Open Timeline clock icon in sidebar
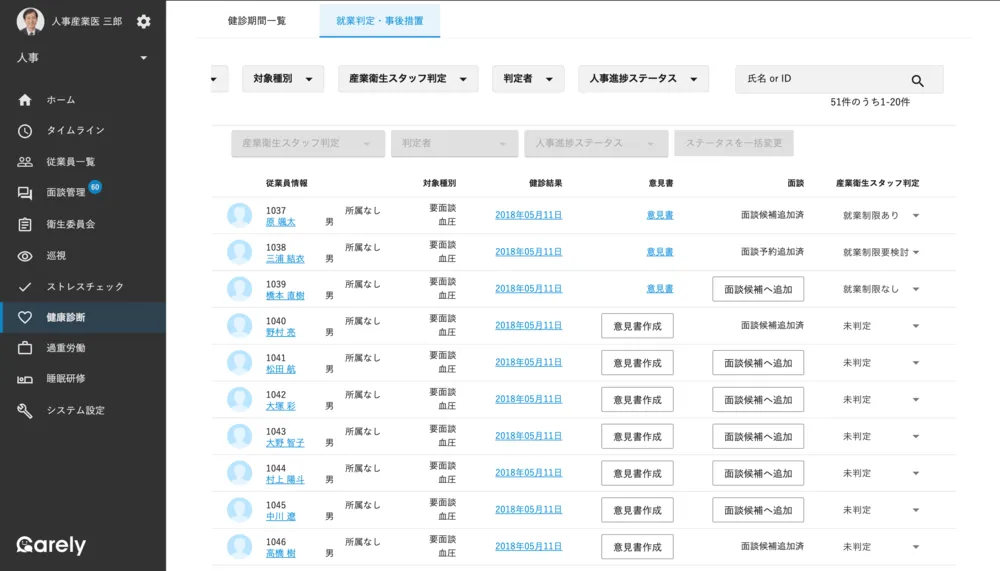Screen dimensions: 1000x571 point(25,131)
